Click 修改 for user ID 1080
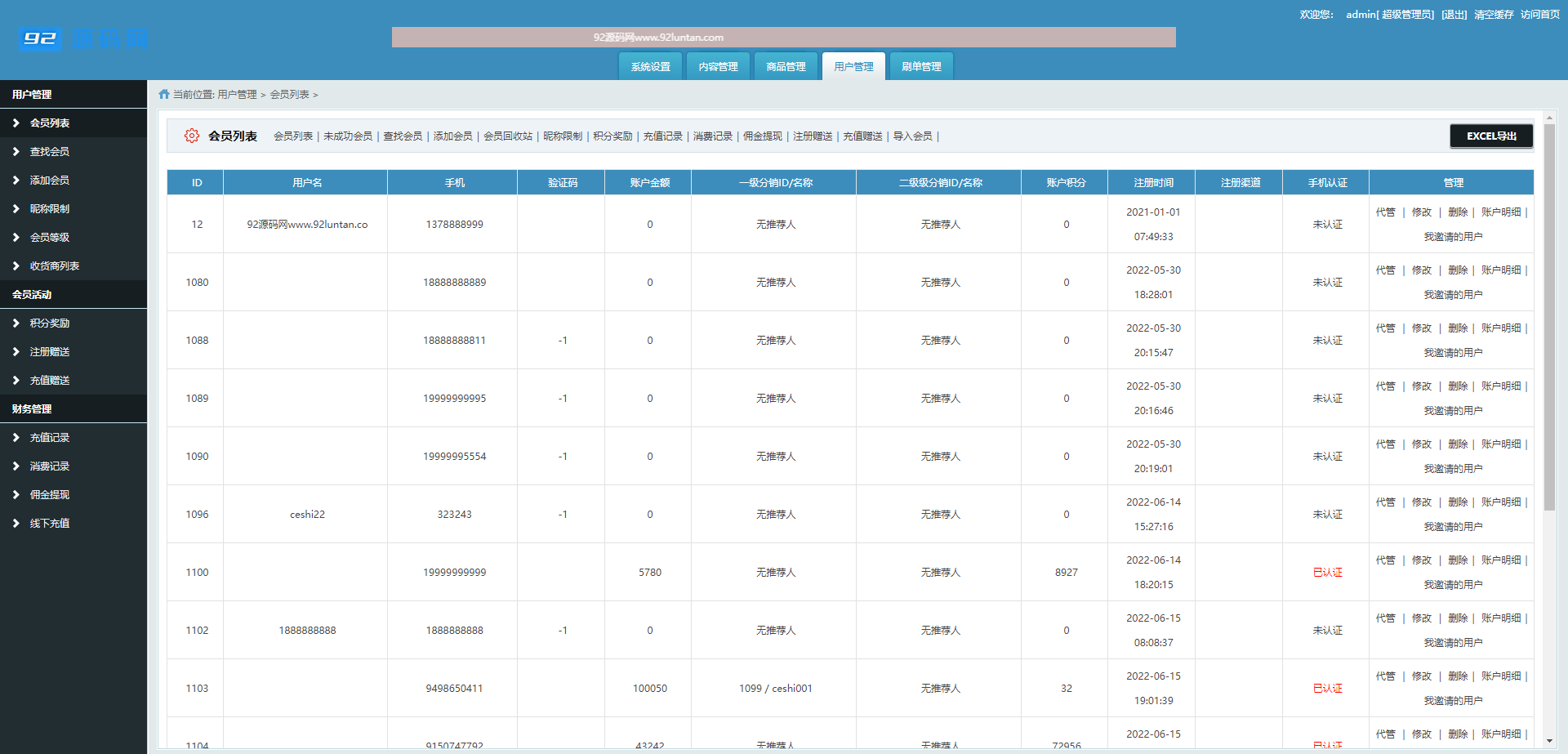This screenshot has height=754, width=1568. (x=1422, y=270)
